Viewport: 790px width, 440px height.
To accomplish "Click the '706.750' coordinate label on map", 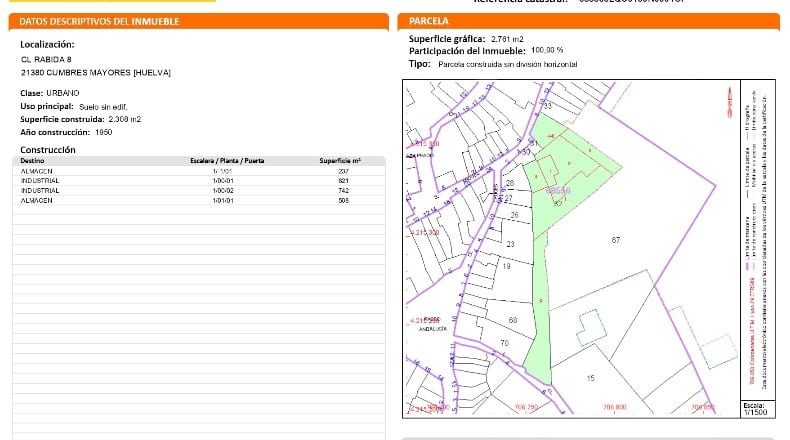I will coord(526,407).
